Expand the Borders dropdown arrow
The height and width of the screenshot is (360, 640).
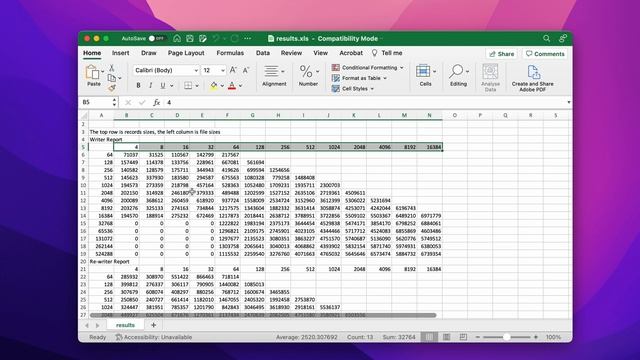pyautogui.click(x=197, y=86)
